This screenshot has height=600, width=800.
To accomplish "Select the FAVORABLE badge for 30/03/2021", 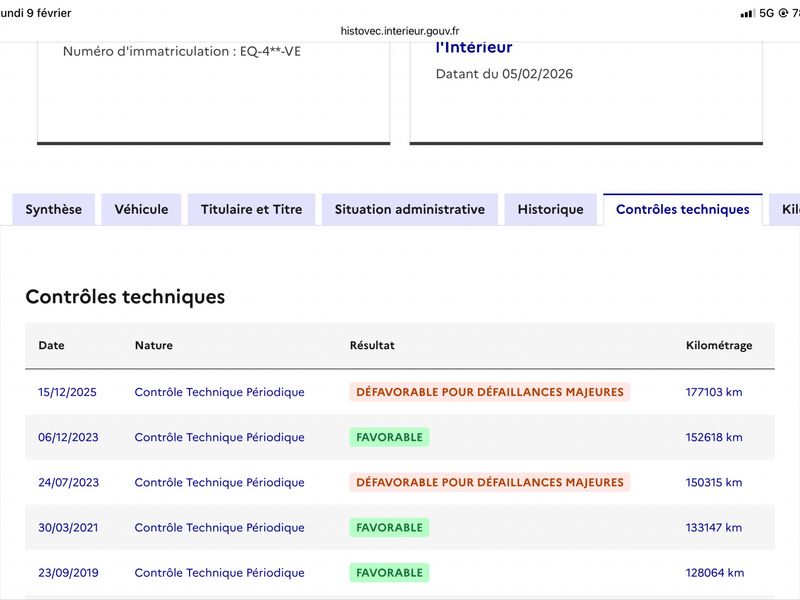I will [x=389, y=528].
